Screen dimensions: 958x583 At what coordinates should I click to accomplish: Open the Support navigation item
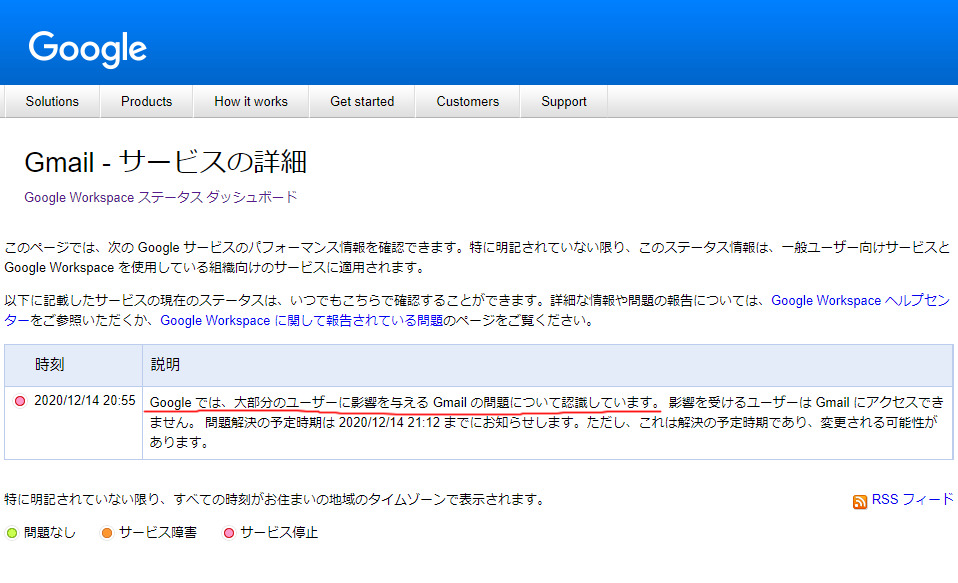(564, 101)
